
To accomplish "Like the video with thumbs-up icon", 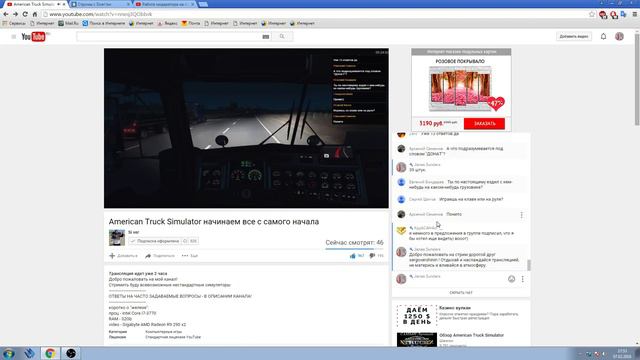I will click(x=353, y=256).
